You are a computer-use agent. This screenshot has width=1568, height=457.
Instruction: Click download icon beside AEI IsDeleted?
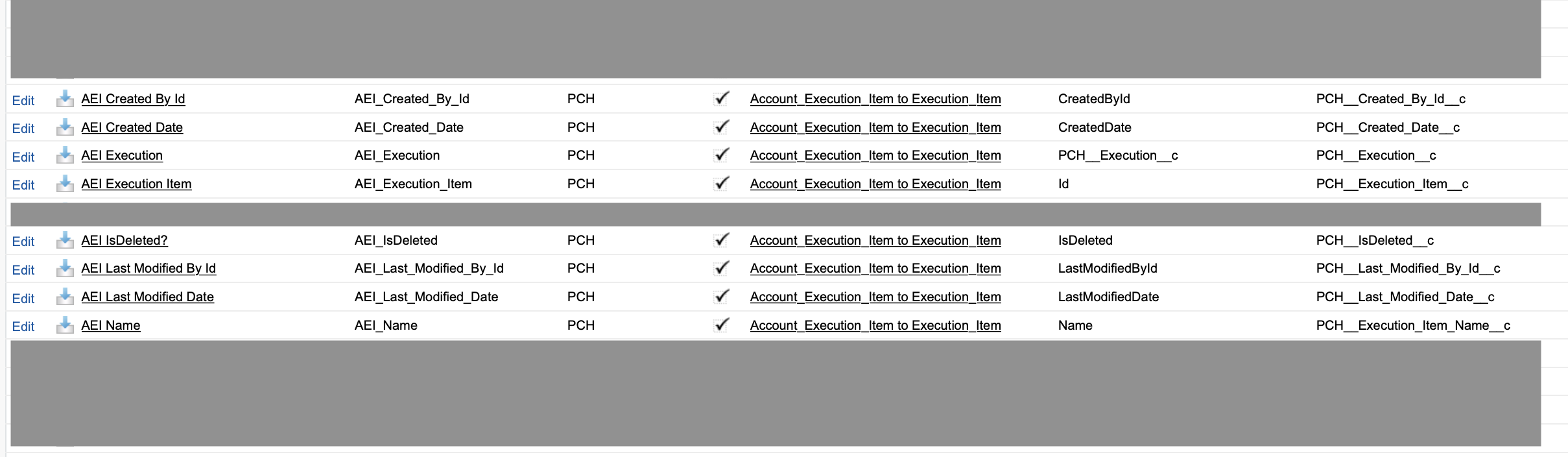pos(65,240)
